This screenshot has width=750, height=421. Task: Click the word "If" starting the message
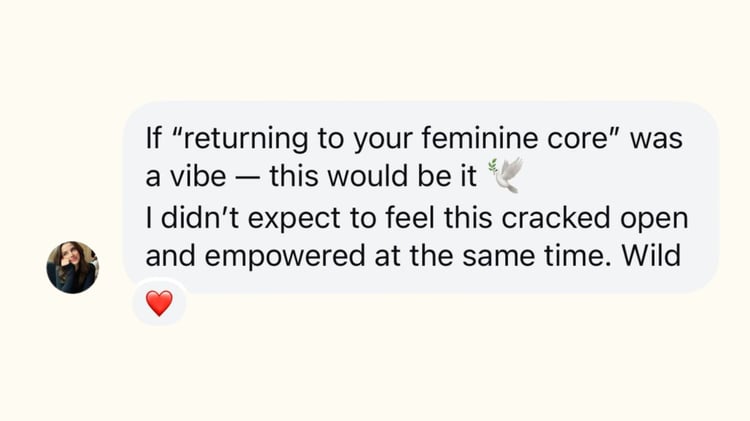pos(155,138)
